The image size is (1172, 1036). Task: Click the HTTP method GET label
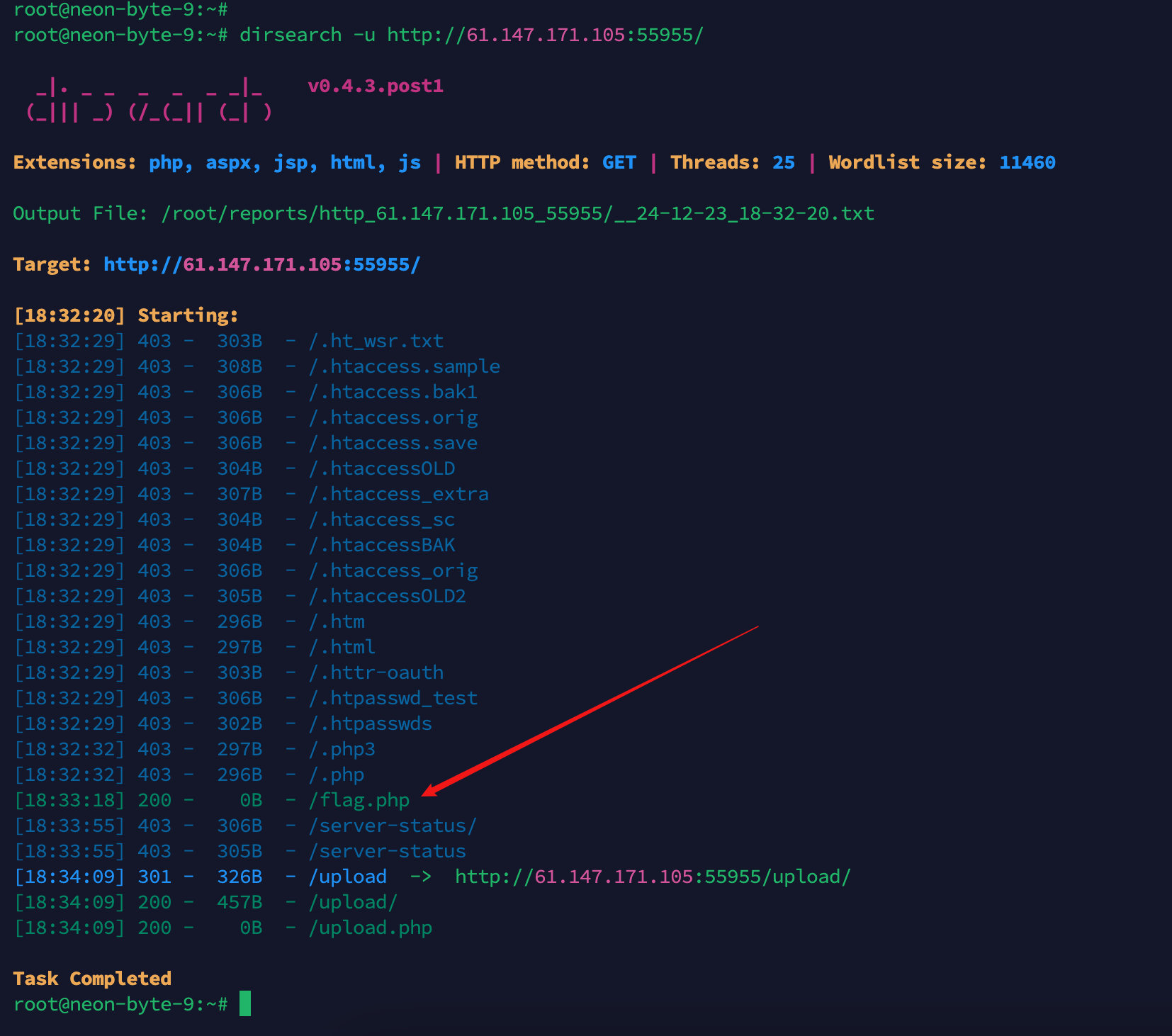[619, 162]
